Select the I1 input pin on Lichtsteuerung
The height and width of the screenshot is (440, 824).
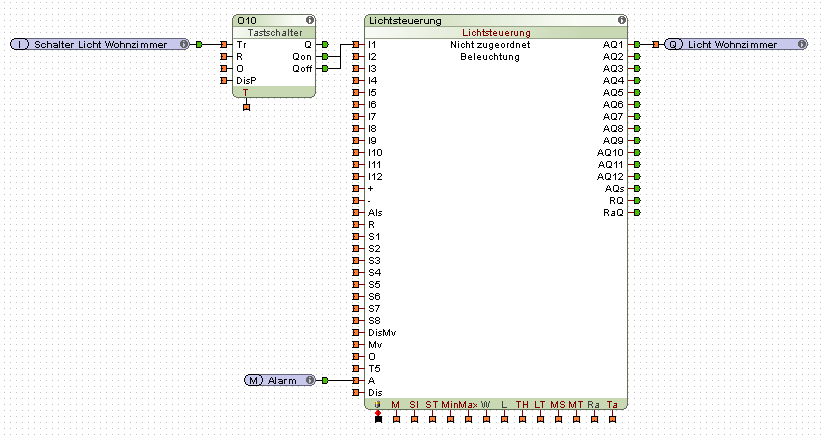coord(356,45)
